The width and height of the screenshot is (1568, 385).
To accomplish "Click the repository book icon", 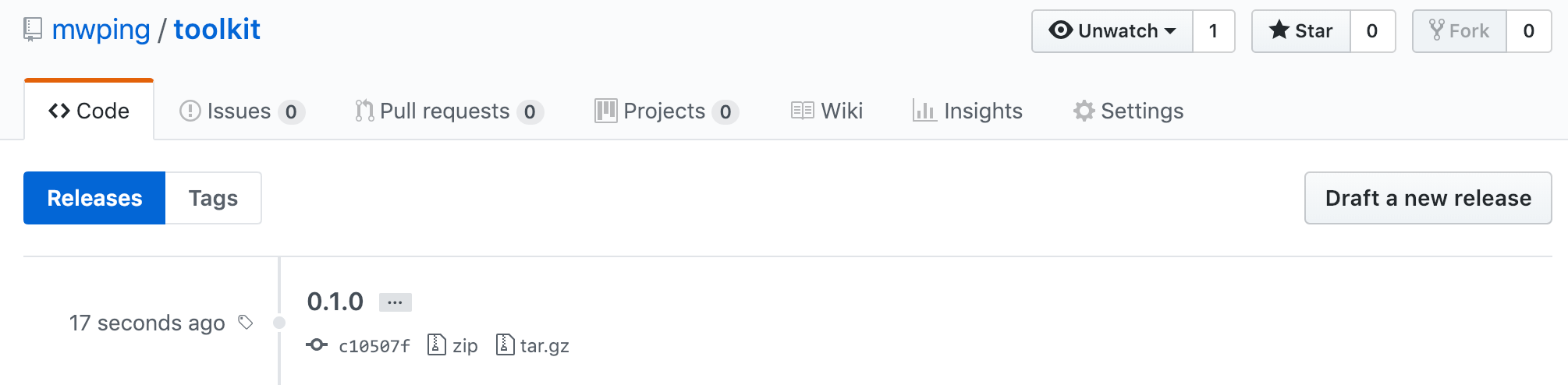I will tap(33, 30).
